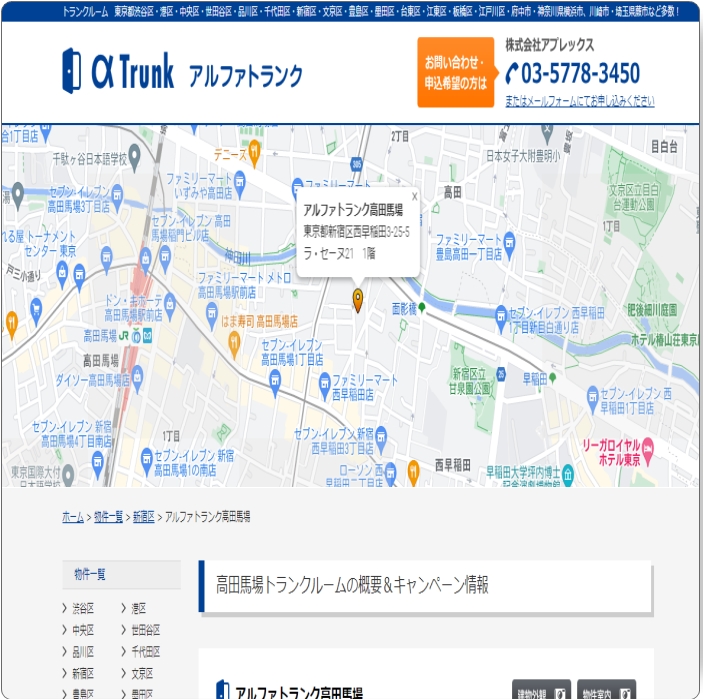This screenshot has width=708, height=699.
Task: Click Seven-Eleven 高田馬場3丁目店 pin
Action: [117, 197]
